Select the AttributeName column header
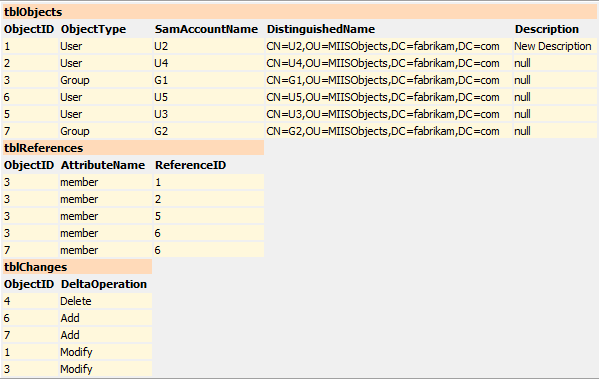Image resolution: width=599 pixels, height=379 pixels. click(x=105, y=165)
